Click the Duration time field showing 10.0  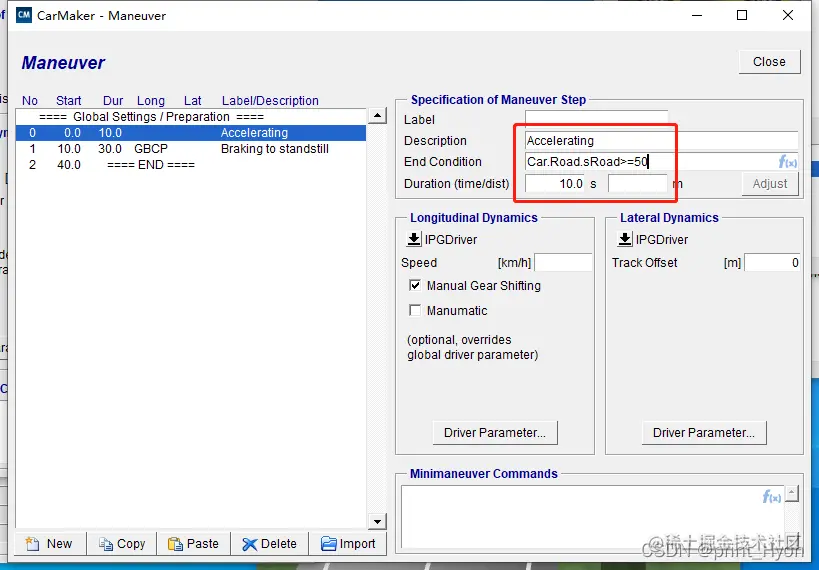pyautogui.click(x=555, y=184)
